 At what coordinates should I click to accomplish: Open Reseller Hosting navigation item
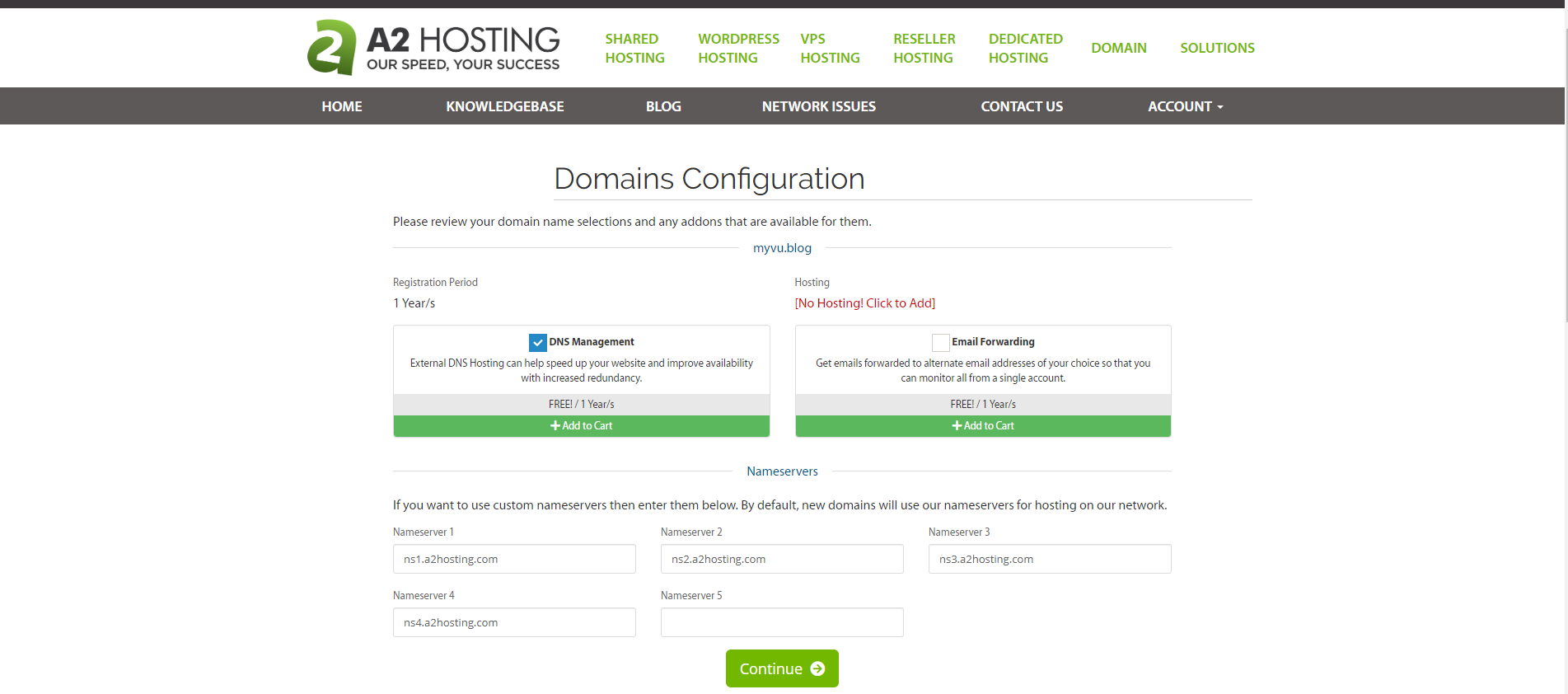(924, 48)
